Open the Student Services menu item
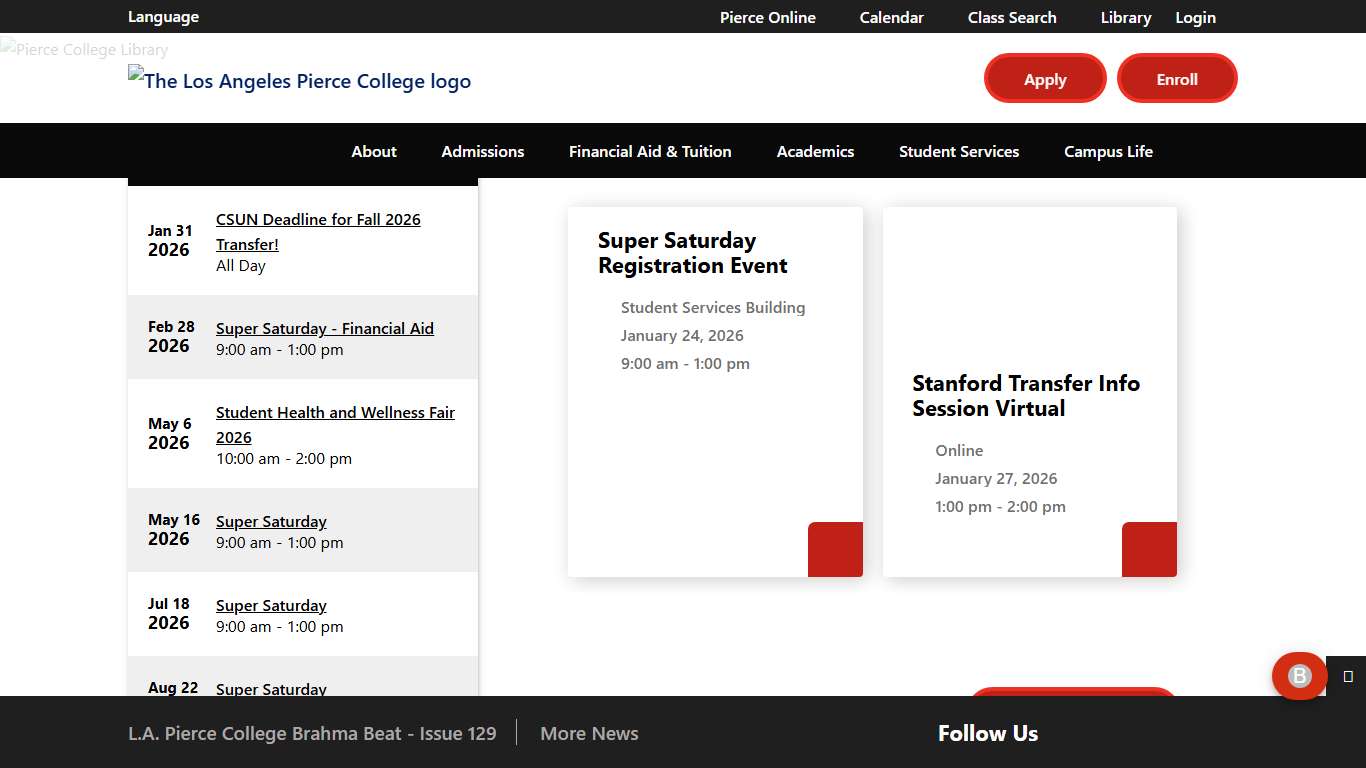 pyautogui.click(x=958, y=151)
